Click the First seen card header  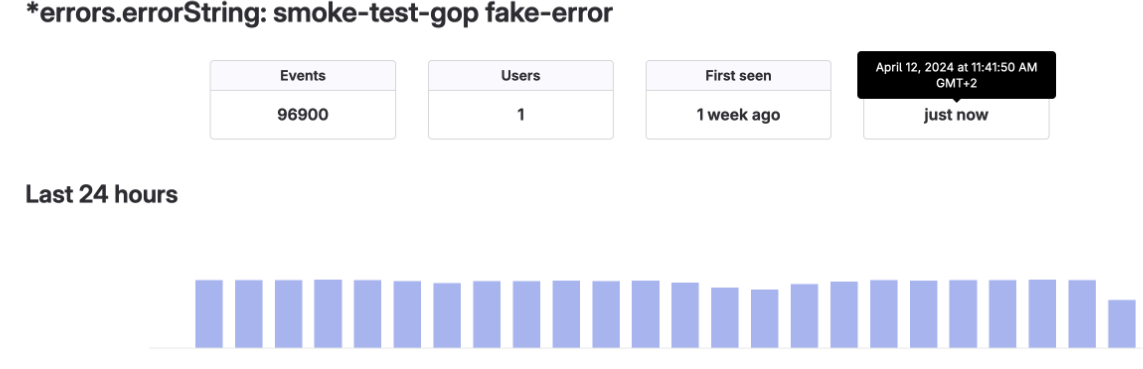738,76
